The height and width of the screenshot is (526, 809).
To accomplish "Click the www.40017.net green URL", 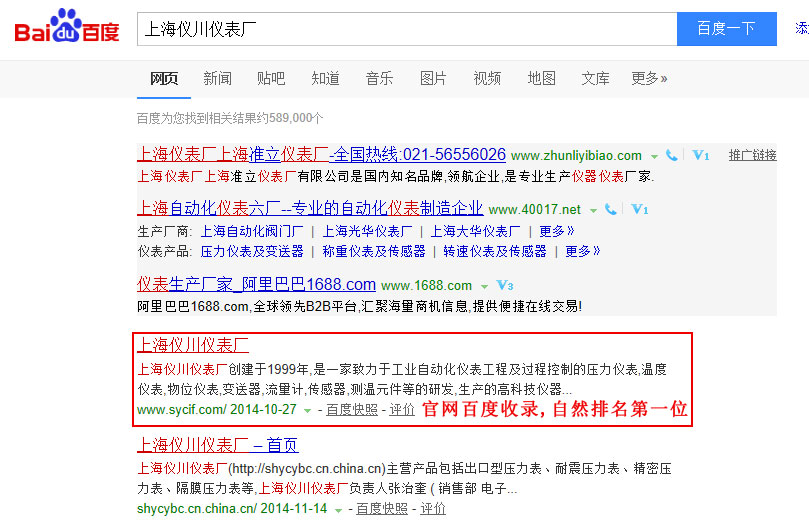I will click(535, 210).
